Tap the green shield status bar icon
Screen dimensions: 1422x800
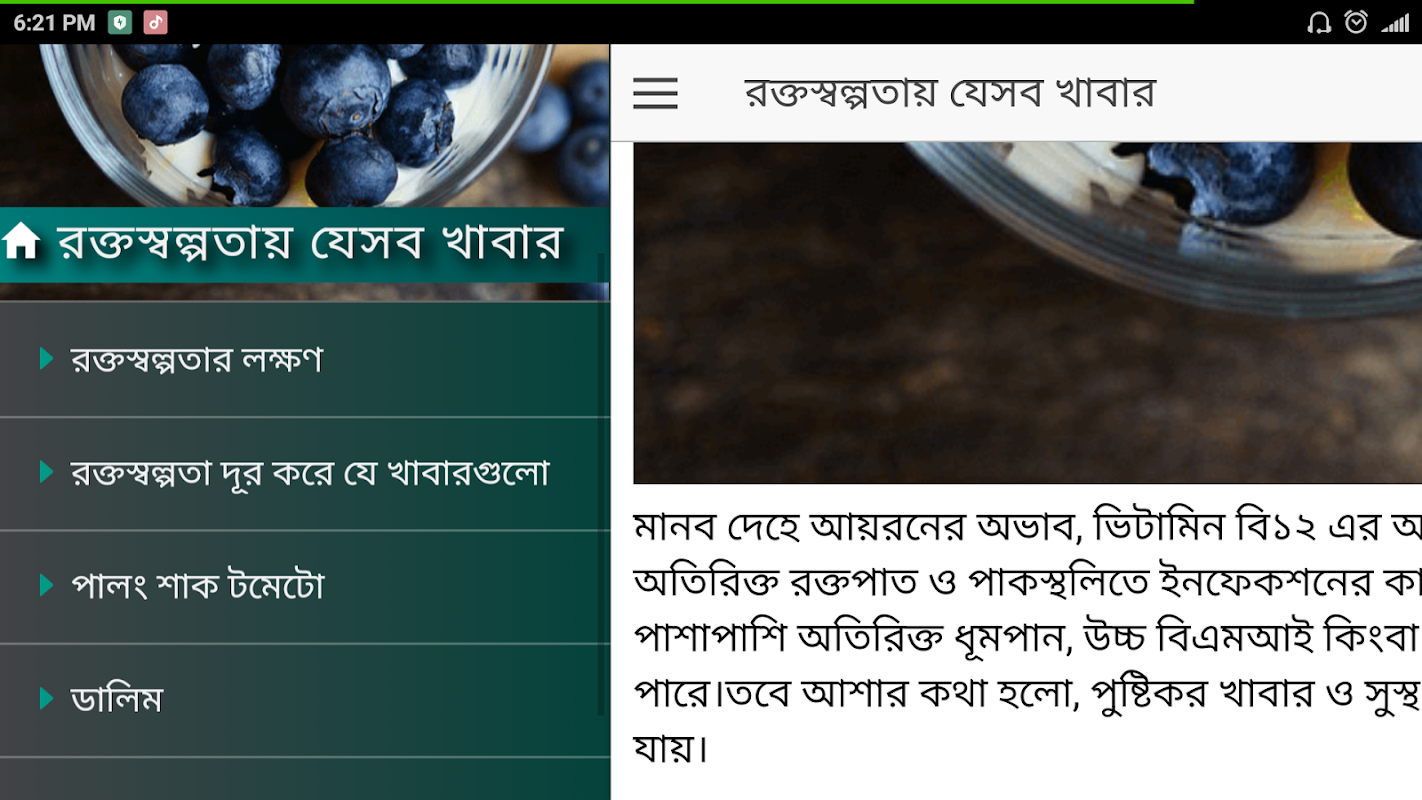coord(120,22)
